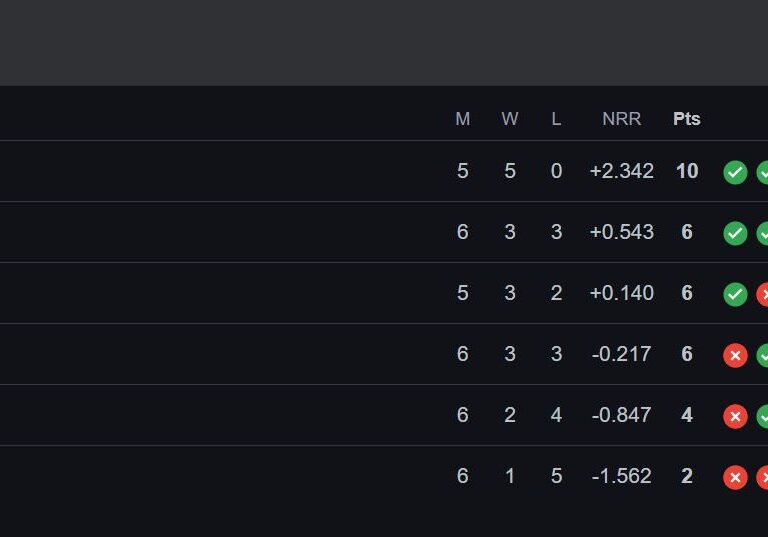Click the NRR column header
The width and height of the screenshot is (768, 537).
point(622,119)
